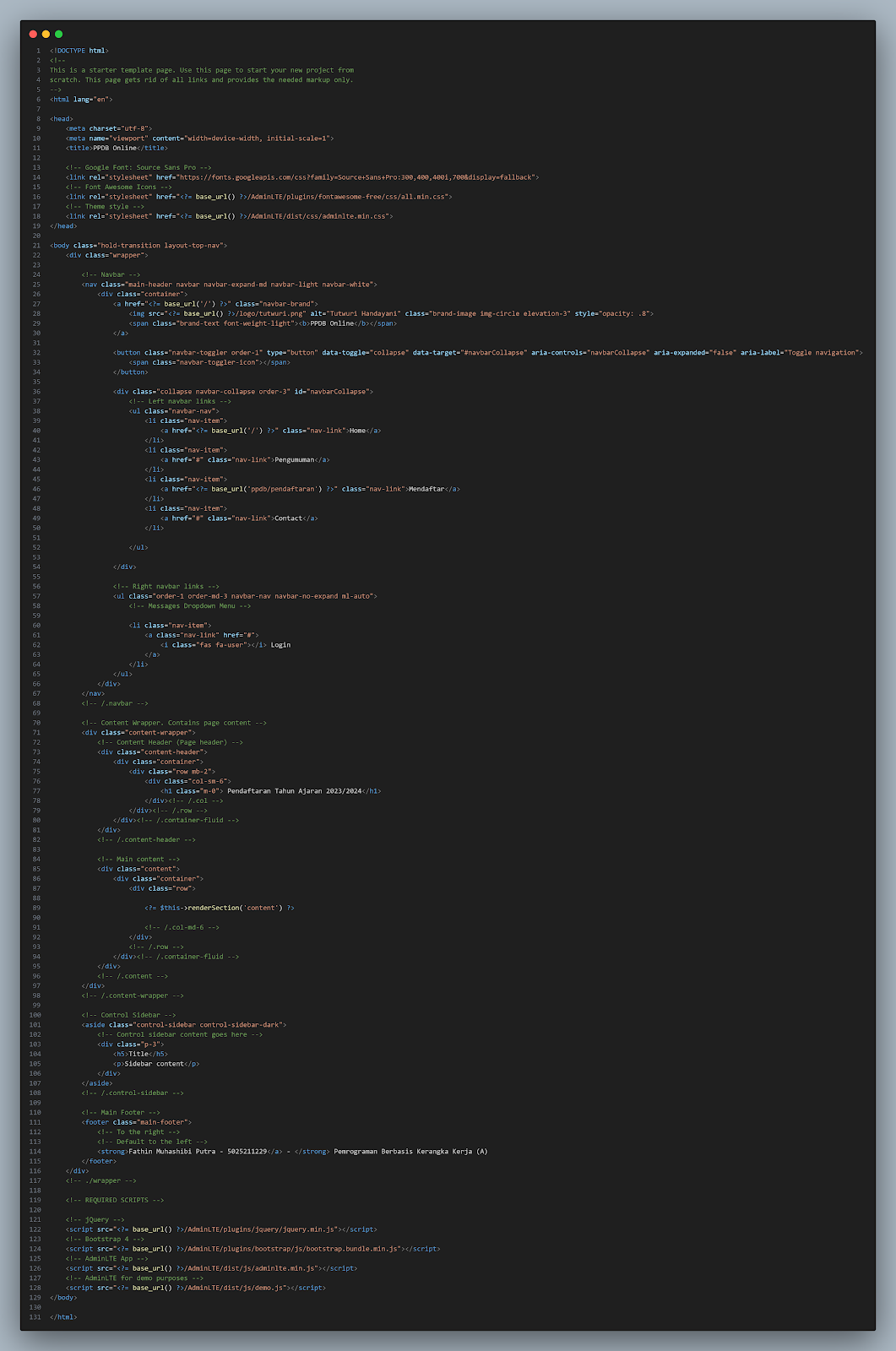Click the Home nav-link line
Image resolution: width=896 pixels, height=1351 pixels.
[271, 431]
